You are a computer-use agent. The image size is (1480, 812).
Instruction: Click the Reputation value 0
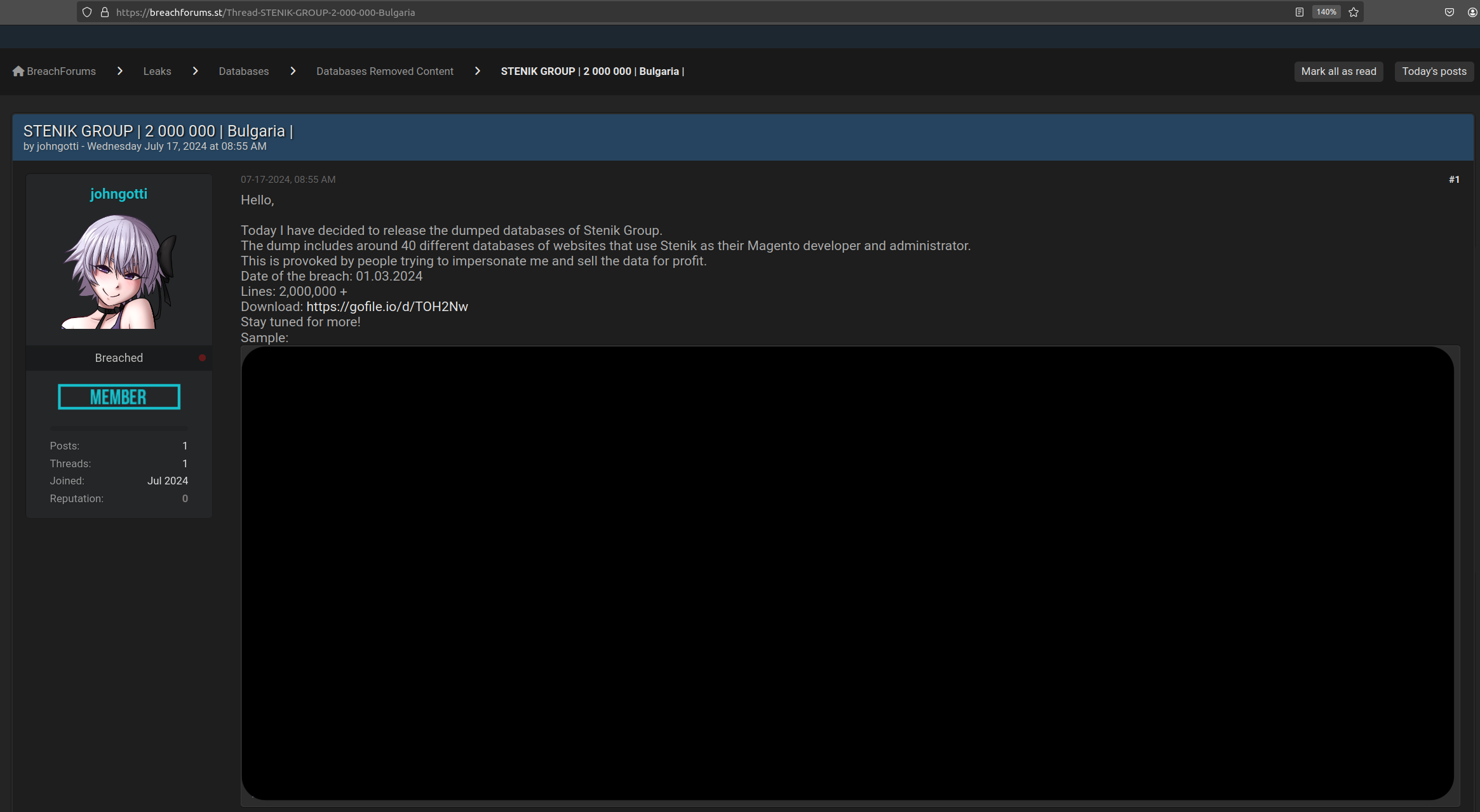point(185,498)
